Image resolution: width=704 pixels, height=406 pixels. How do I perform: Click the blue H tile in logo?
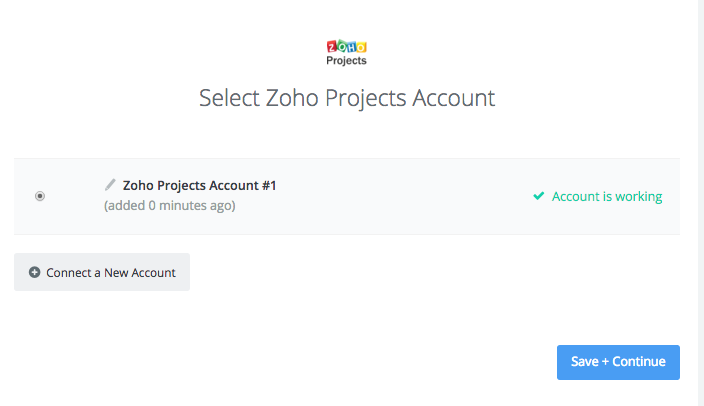point(352,47)
